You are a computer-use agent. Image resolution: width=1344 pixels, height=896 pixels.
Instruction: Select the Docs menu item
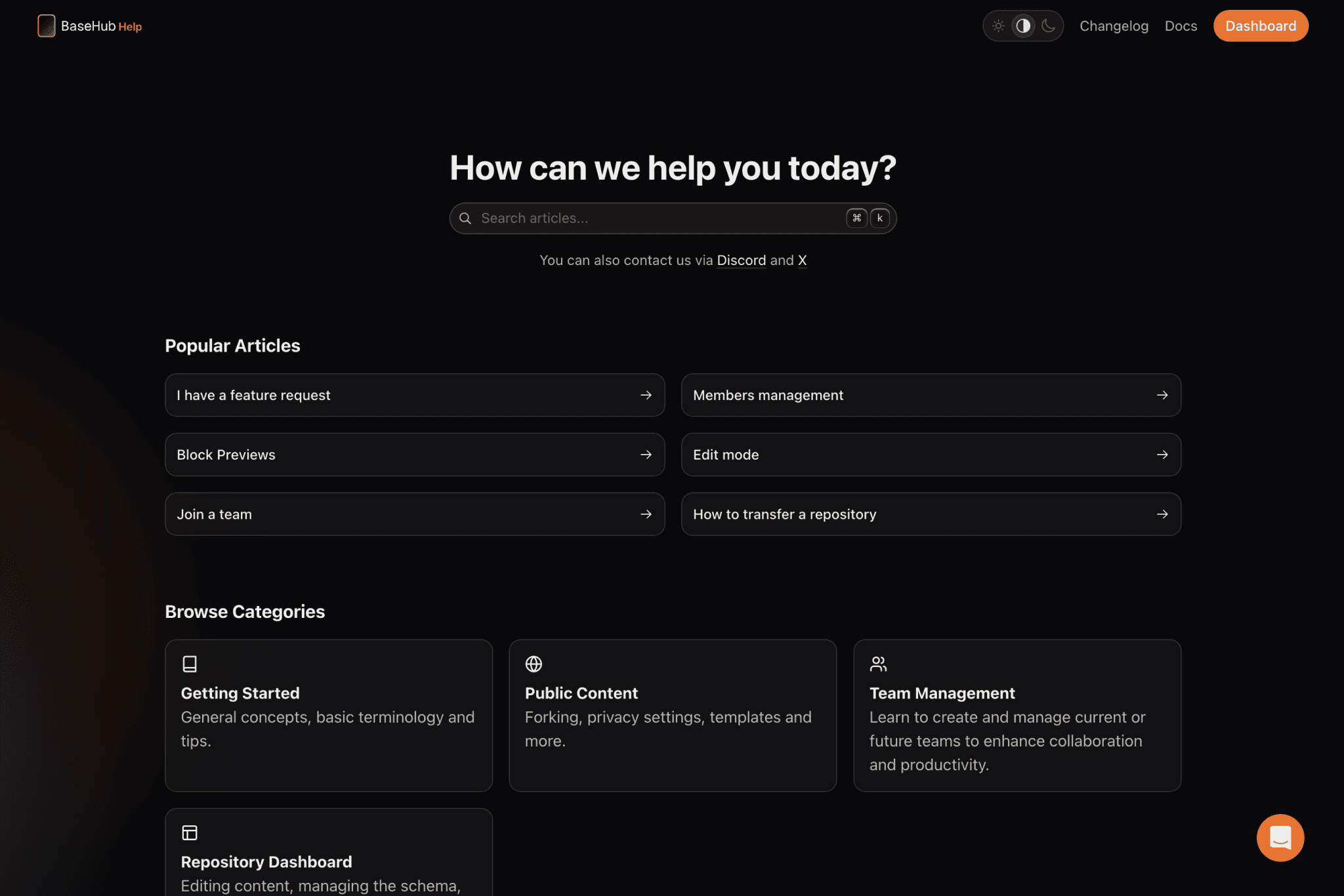tap(1181, 26)
